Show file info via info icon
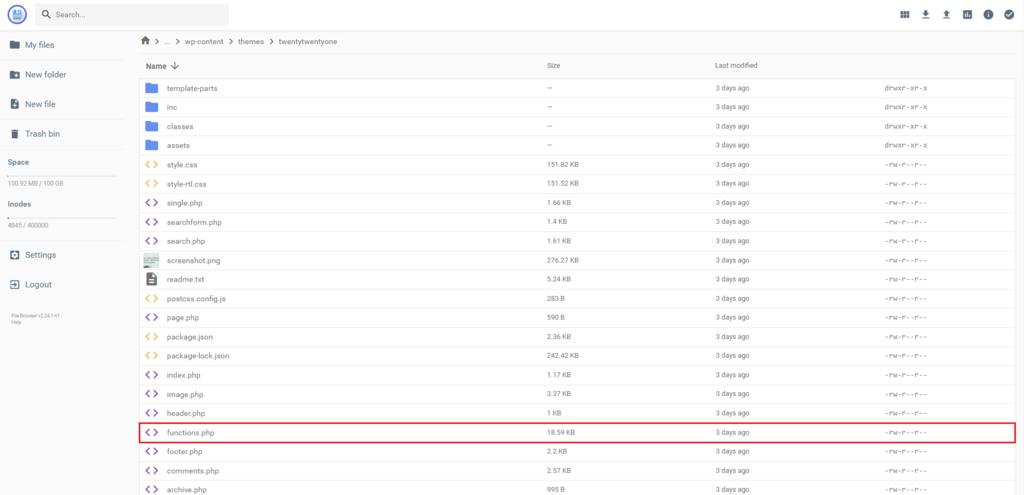The height and width of the screenshot is (495, 1024). point(988,14)
